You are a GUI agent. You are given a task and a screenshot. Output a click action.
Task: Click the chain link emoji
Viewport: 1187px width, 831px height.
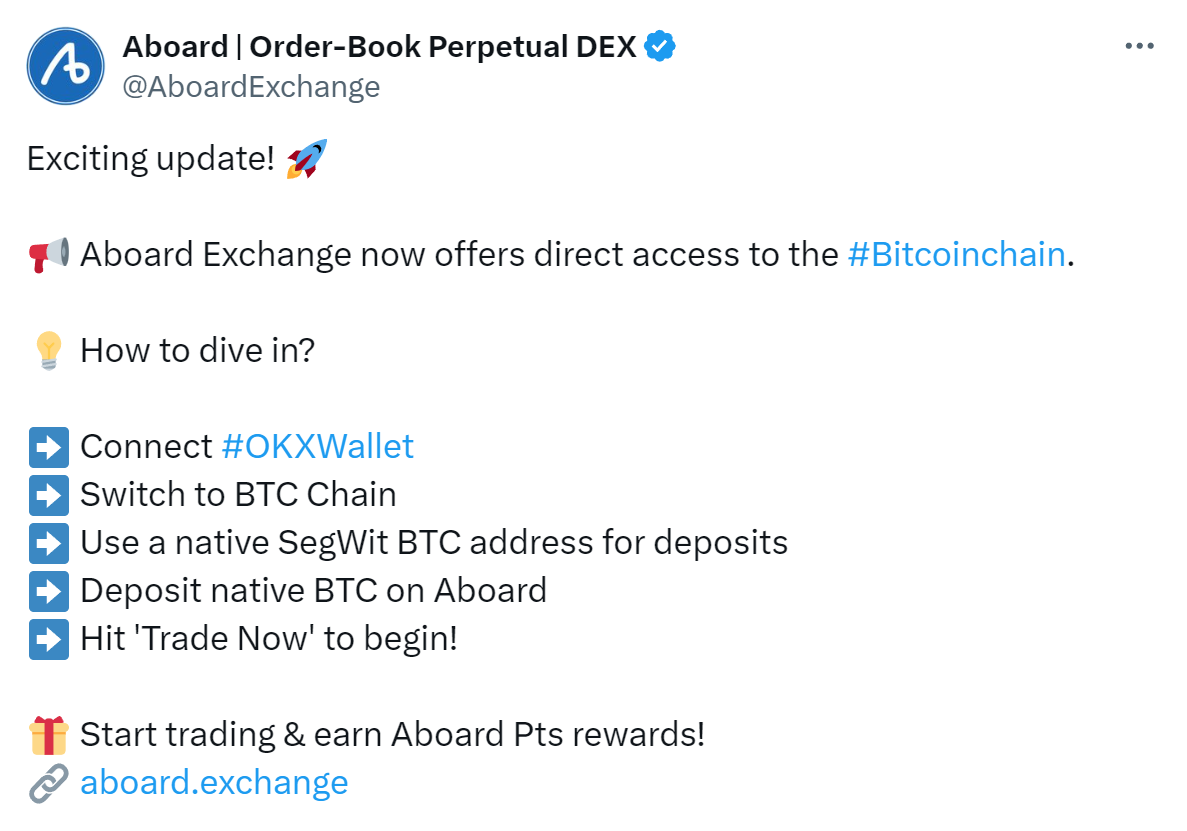(x=48, y=783)
